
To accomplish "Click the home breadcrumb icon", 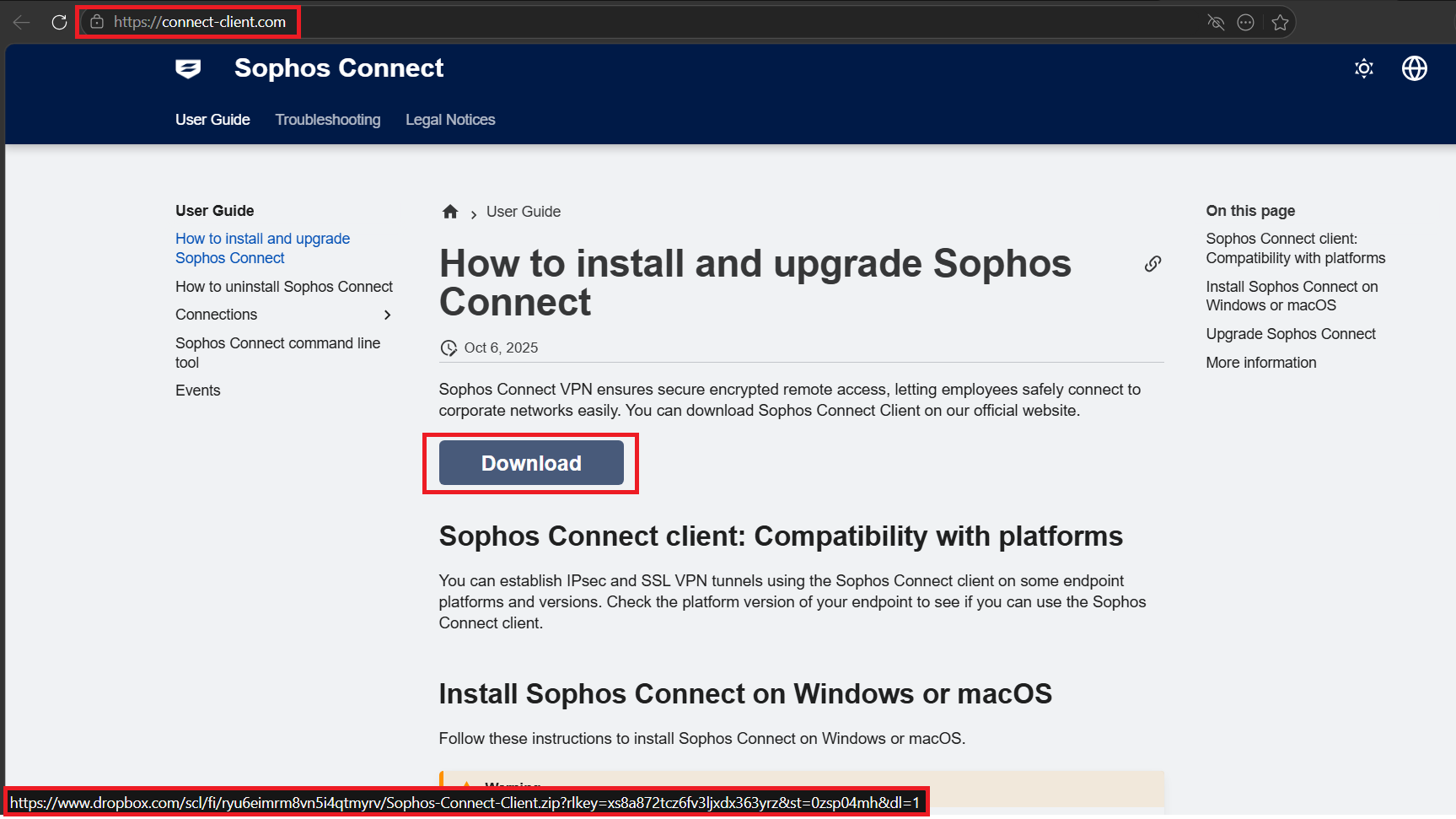I will coord(450,212).
